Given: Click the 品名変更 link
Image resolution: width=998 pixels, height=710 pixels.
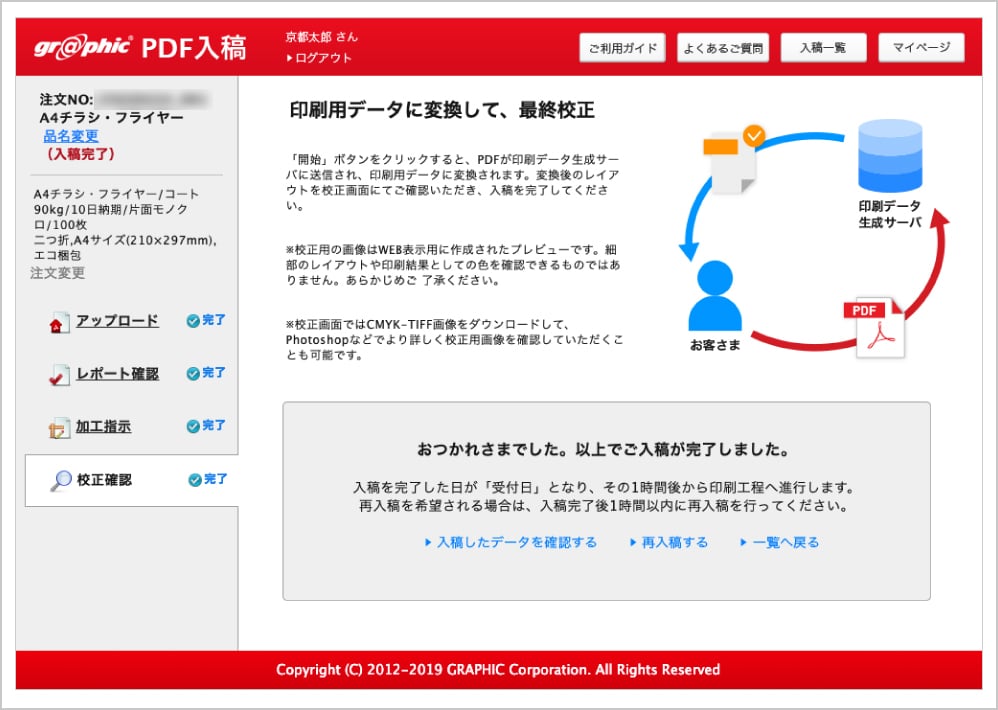Looking at the screenshot, I should pos(71,136).
